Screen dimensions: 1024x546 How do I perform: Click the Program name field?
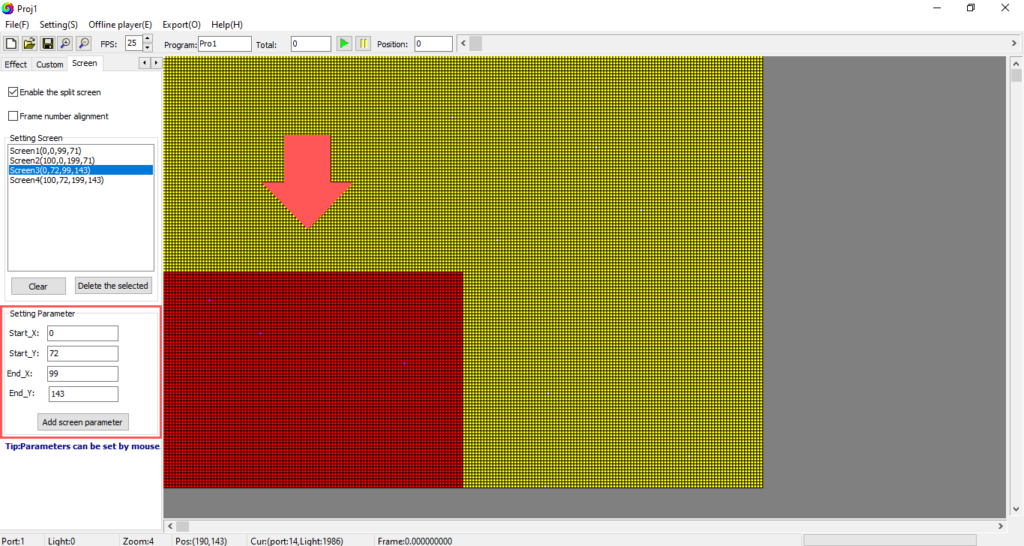point(224,44)
